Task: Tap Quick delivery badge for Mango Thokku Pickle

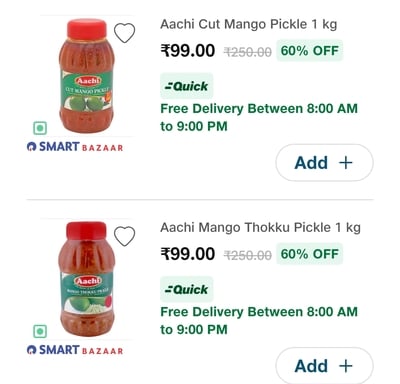Action: pyautogui.click(x=187, y=289)
